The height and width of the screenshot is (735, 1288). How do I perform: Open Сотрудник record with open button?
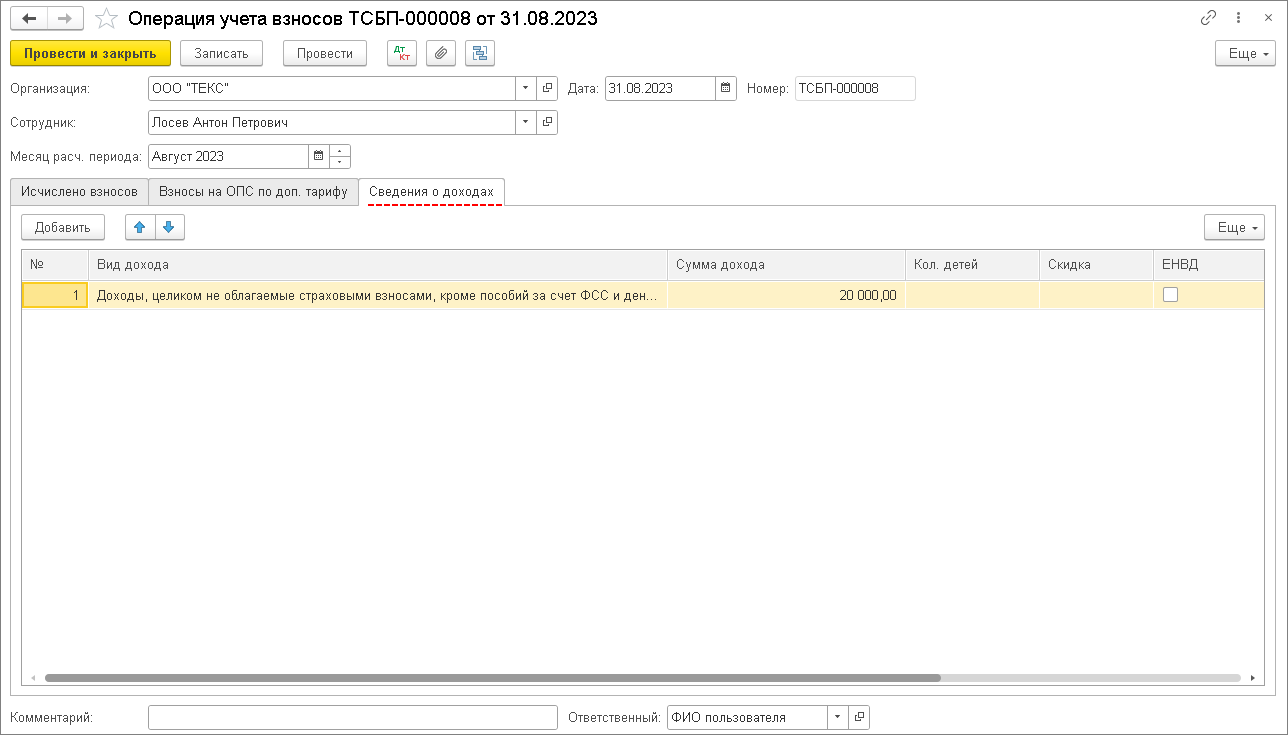click(547, 122)
